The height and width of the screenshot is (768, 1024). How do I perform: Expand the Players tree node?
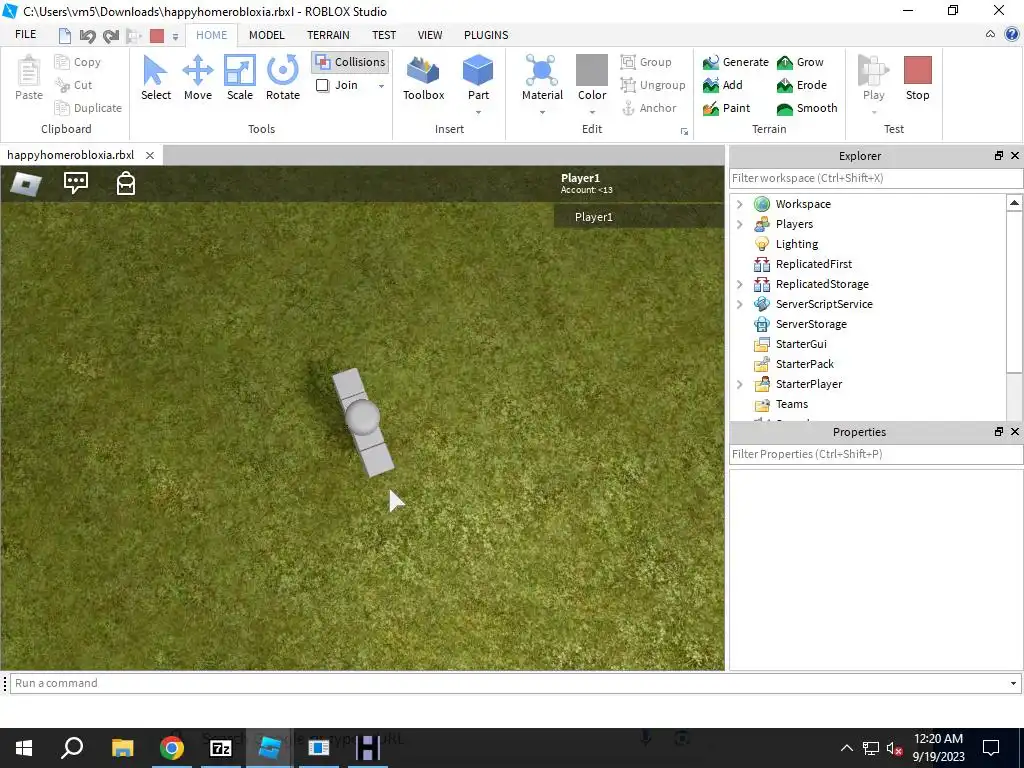point(739,224)
